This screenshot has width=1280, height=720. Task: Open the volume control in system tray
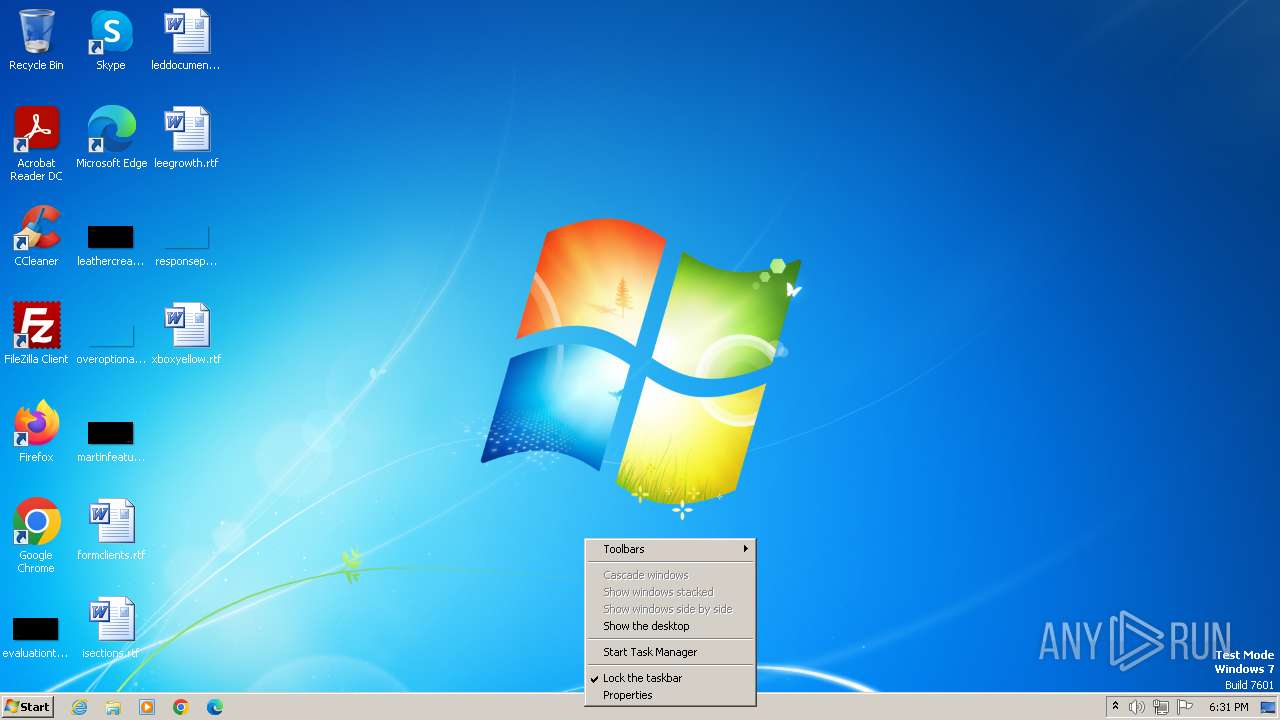tap(1136, 707)
